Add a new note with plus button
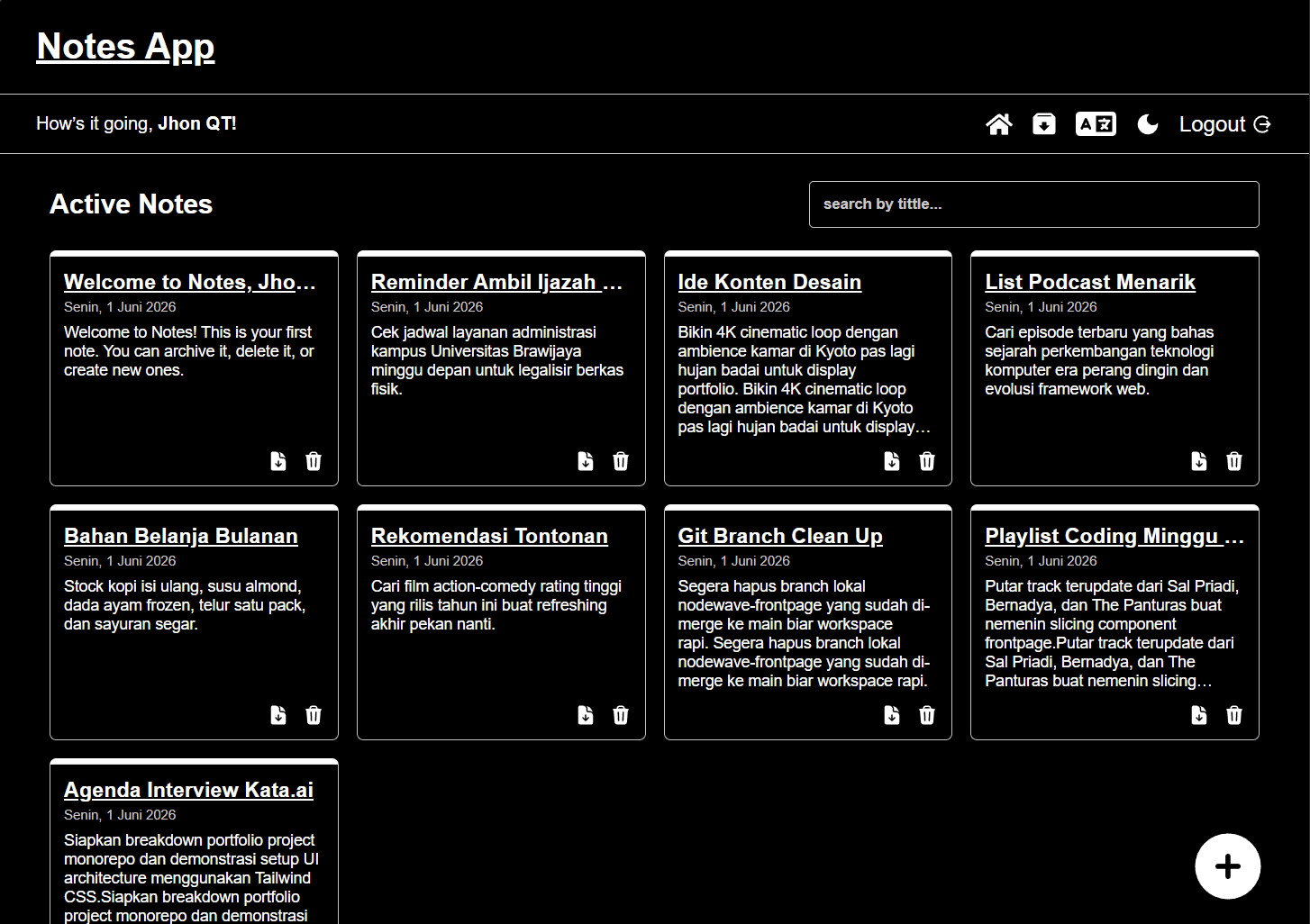 pyautogui.click(x=1227, y=866)
